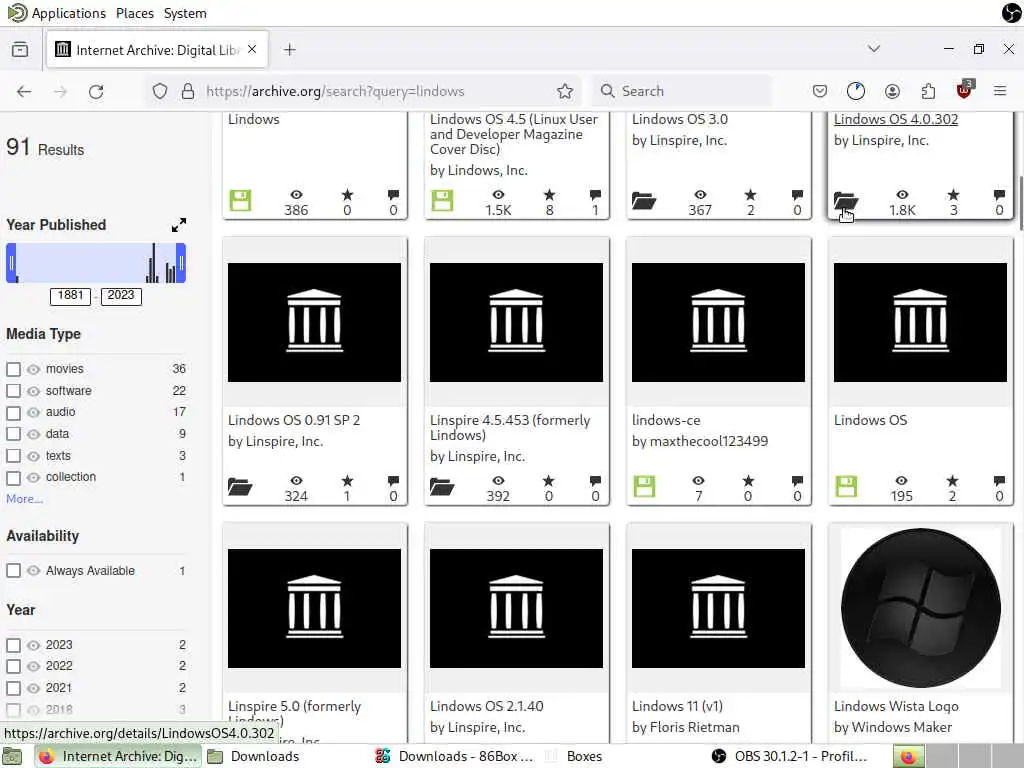The height and width of the screenshot is (768, 1024).
Task: Open the Firefox View icon
Action: coord(20,50)
